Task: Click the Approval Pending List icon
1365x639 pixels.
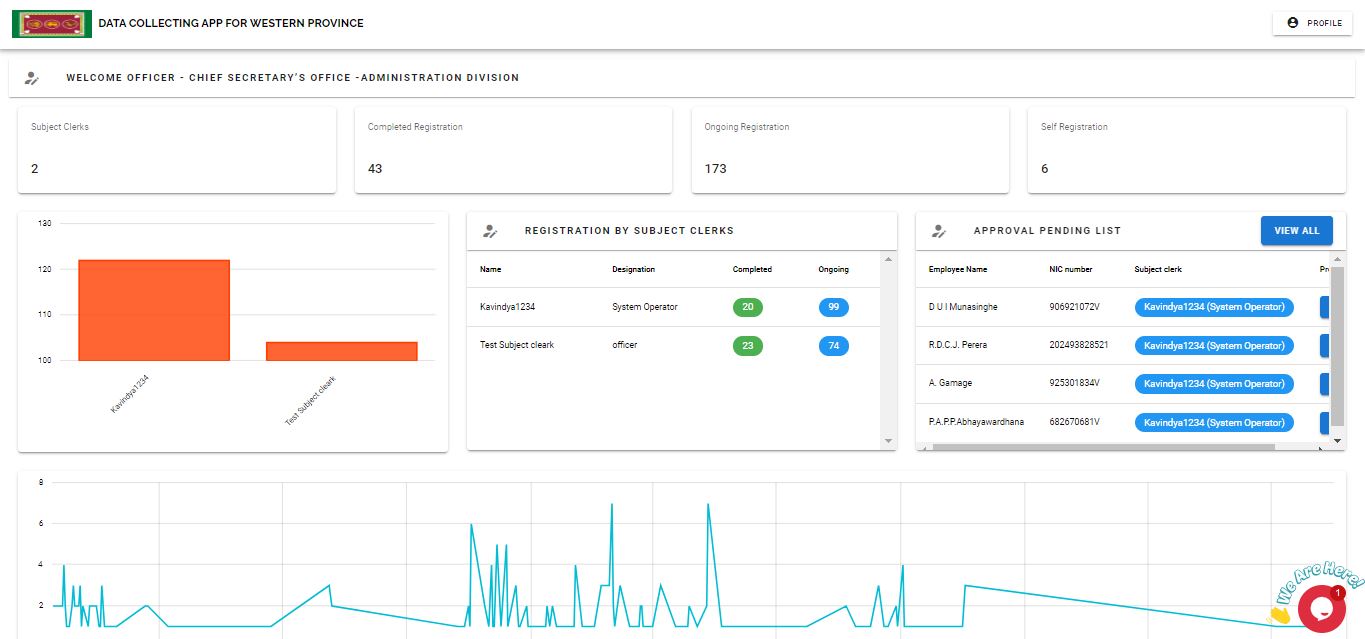Action: [939, 231]
